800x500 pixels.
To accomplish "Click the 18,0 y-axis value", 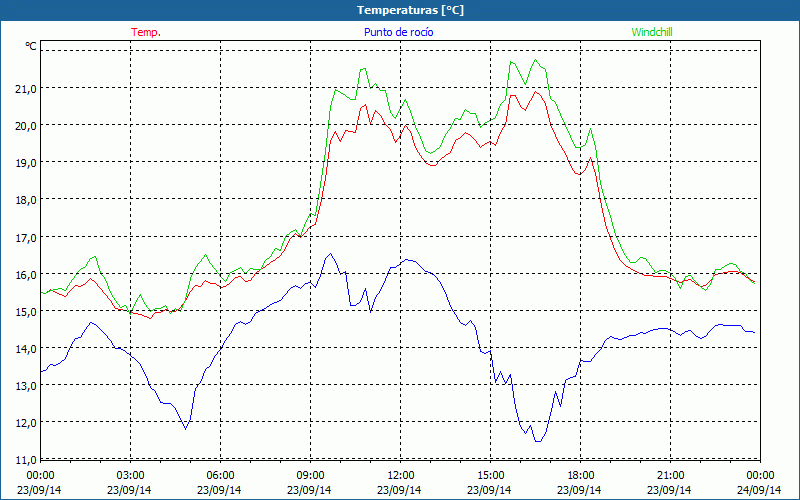I will point(26,200).
